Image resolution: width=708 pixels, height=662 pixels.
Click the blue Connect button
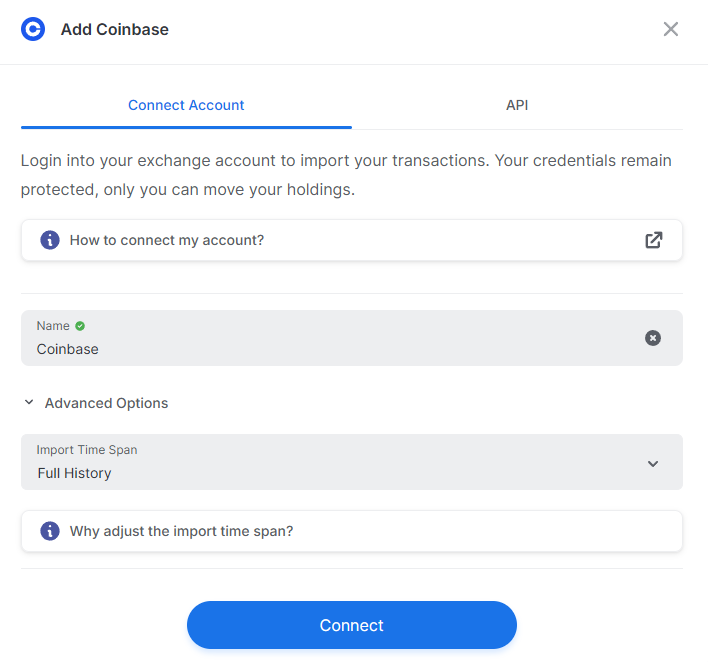(352, 625)
